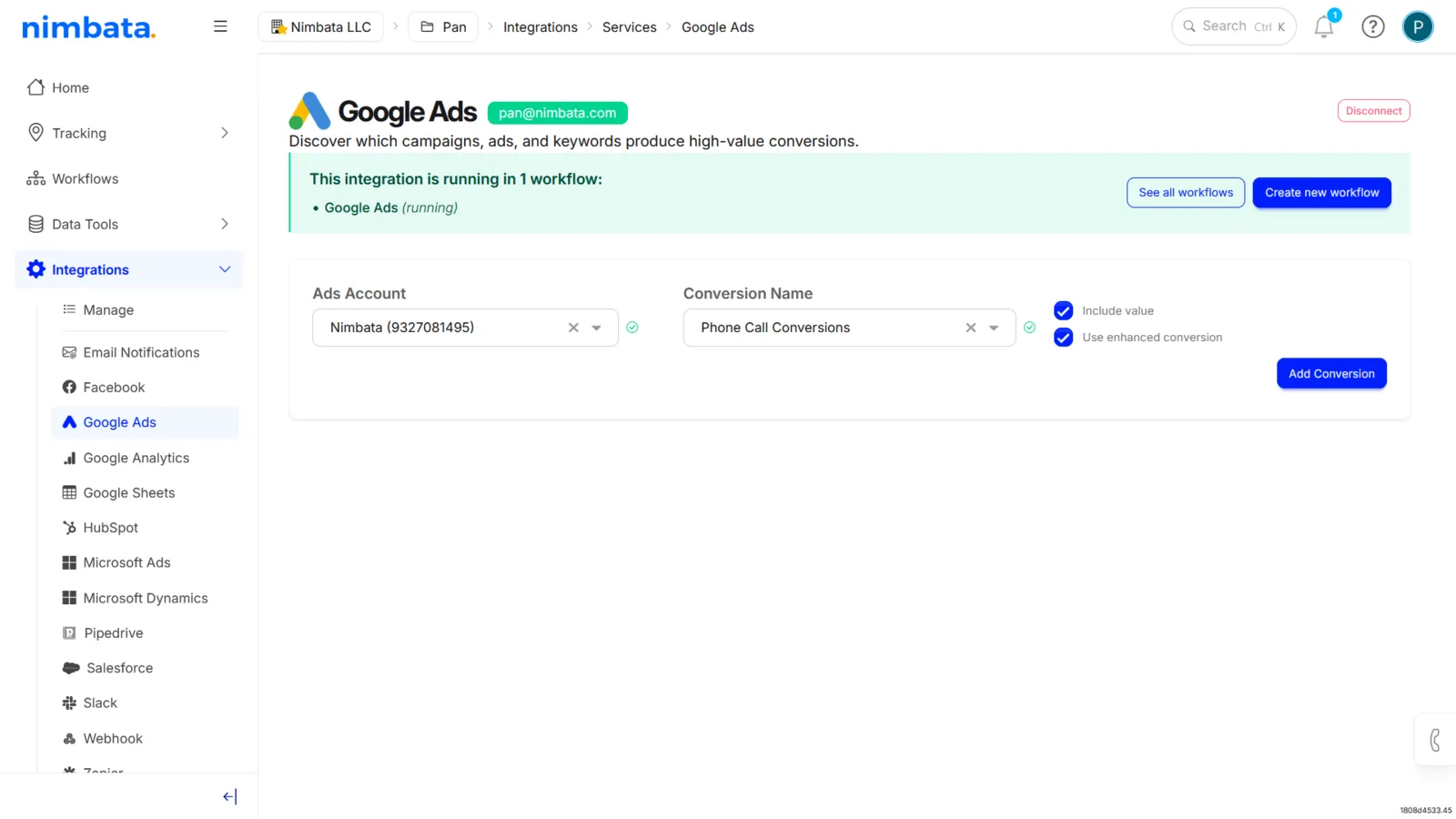
Task: Open Salesforce integration
Action: [x=145, y=668]
